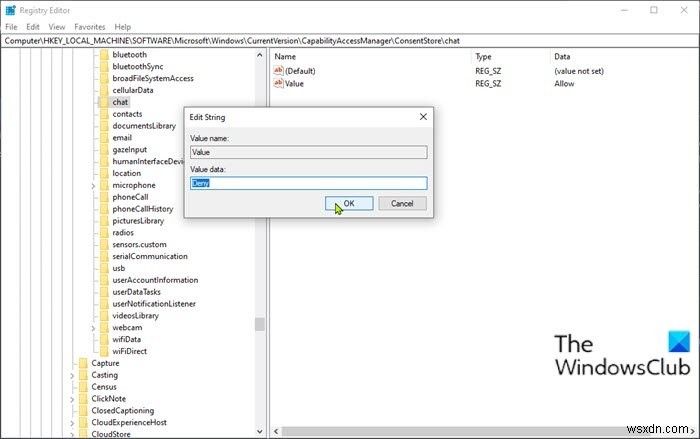Click the Value name field
Viewport: 700px width, 439px height.
[308, 152]
